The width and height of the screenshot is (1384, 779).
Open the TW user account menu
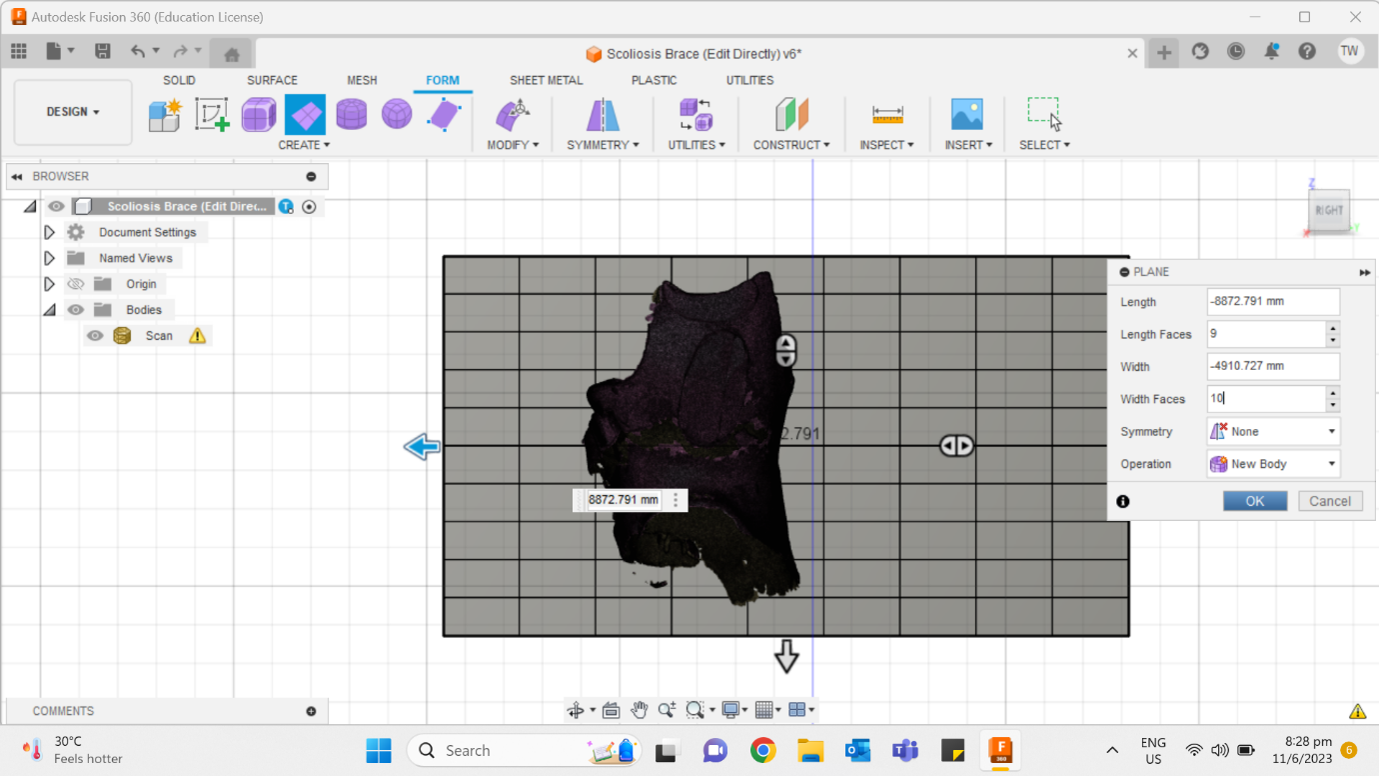coord(1350,52)
